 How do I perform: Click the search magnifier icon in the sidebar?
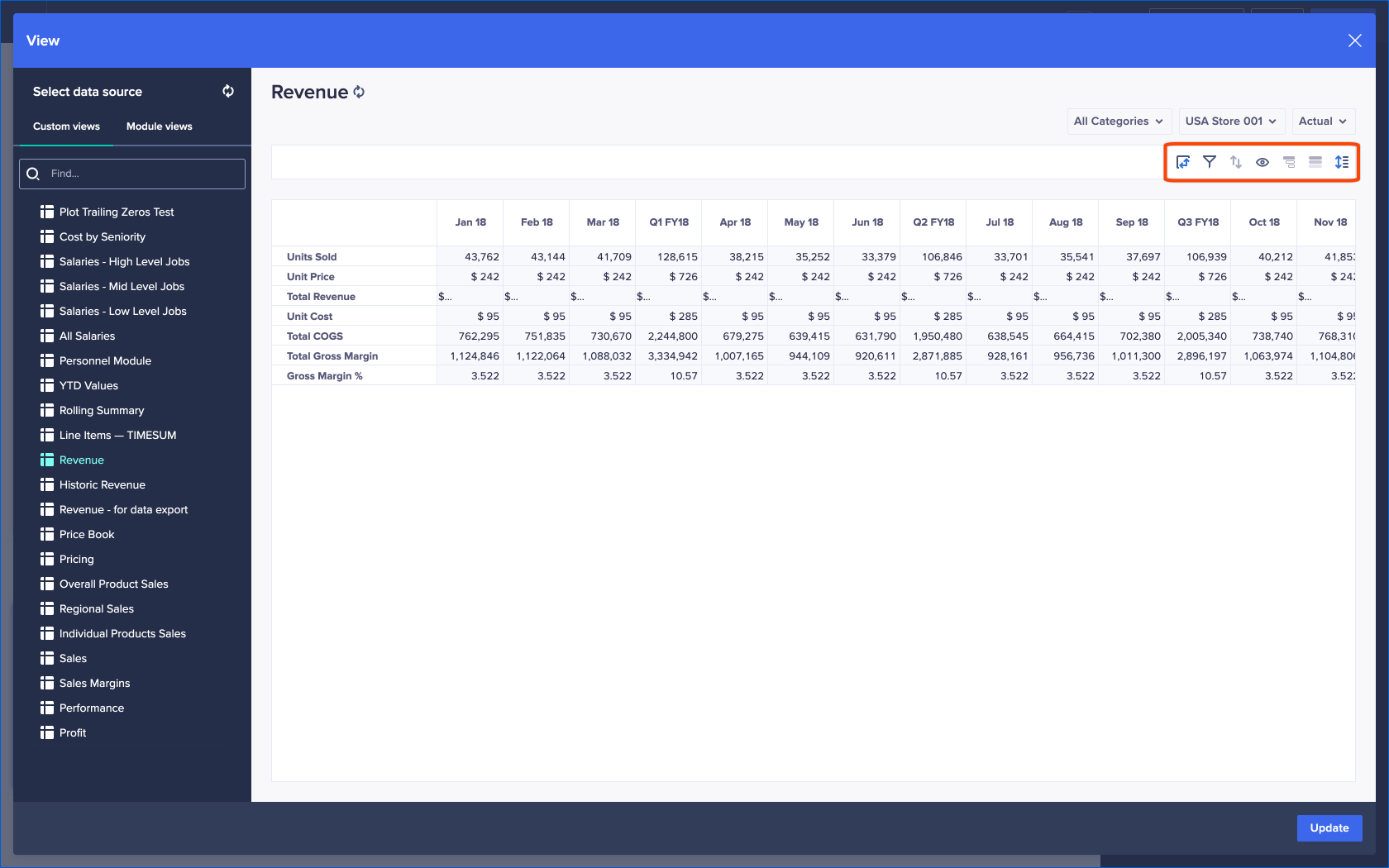(x=33, y=174)
